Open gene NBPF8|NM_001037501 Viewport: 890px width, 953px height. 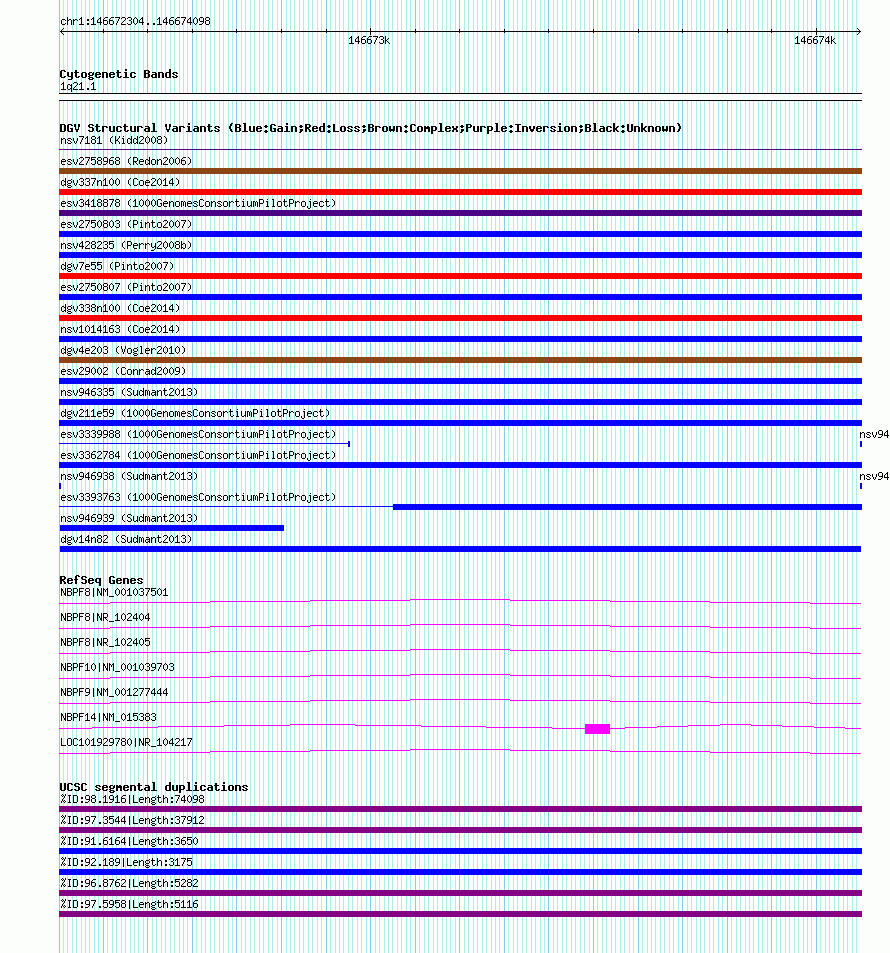tap(114, 592)
